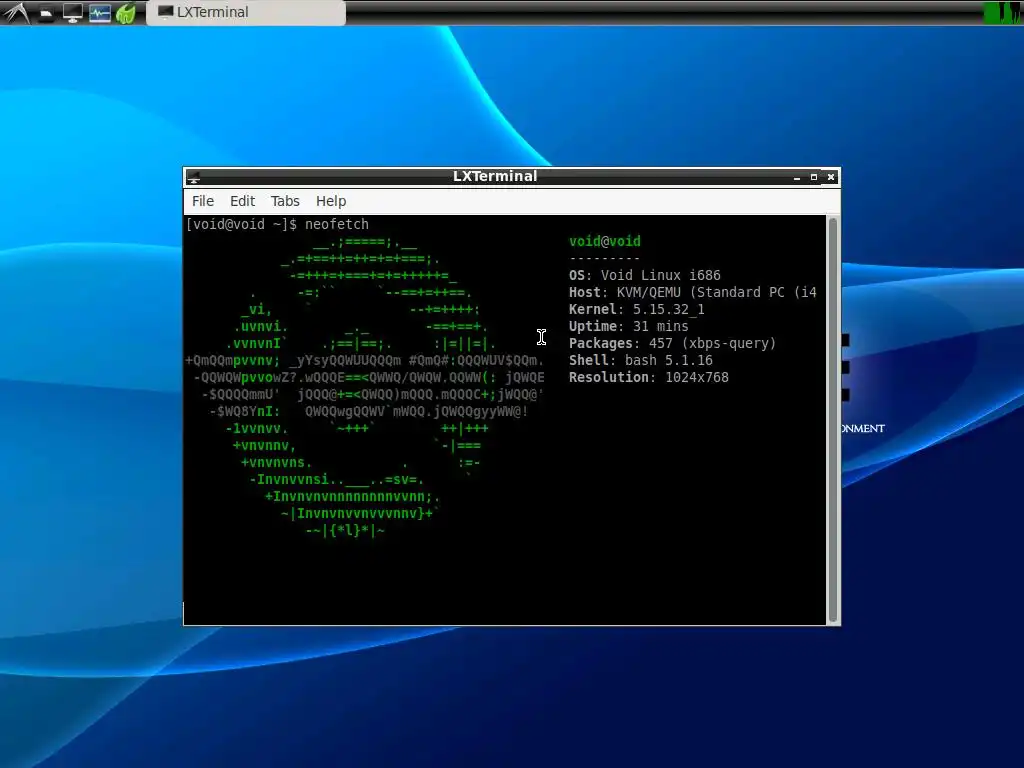Click the 'Uptime: 31 mins' line

pos(629,326)
